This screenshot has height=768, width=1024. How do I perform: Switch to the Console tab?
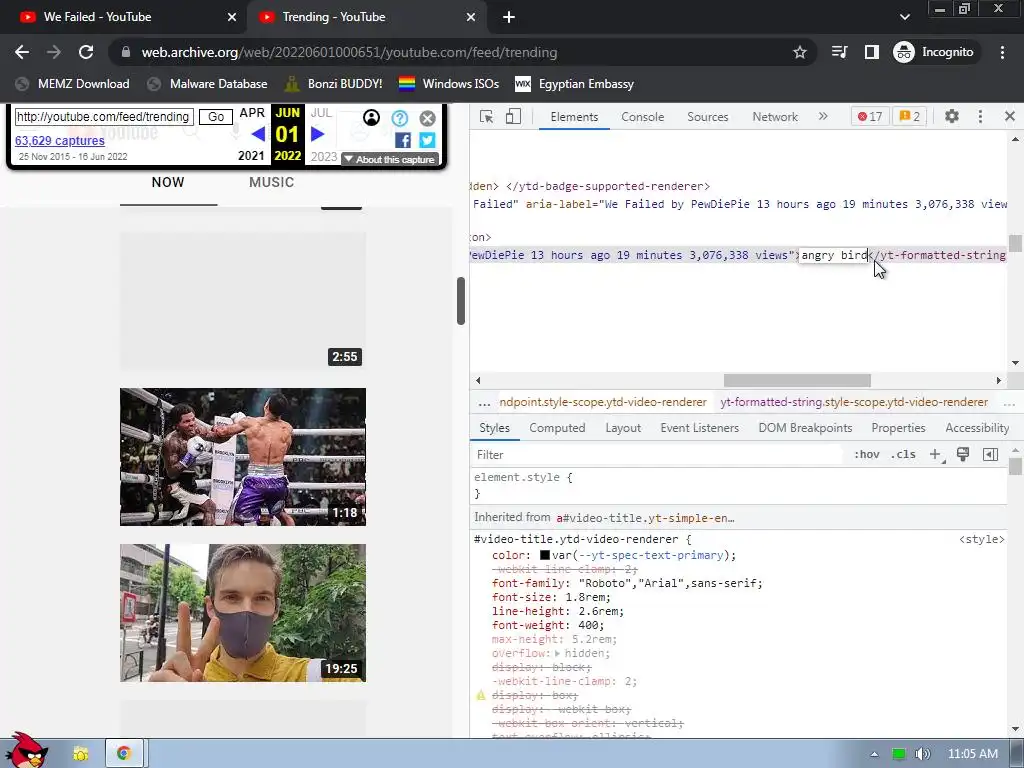coord(643,117)
